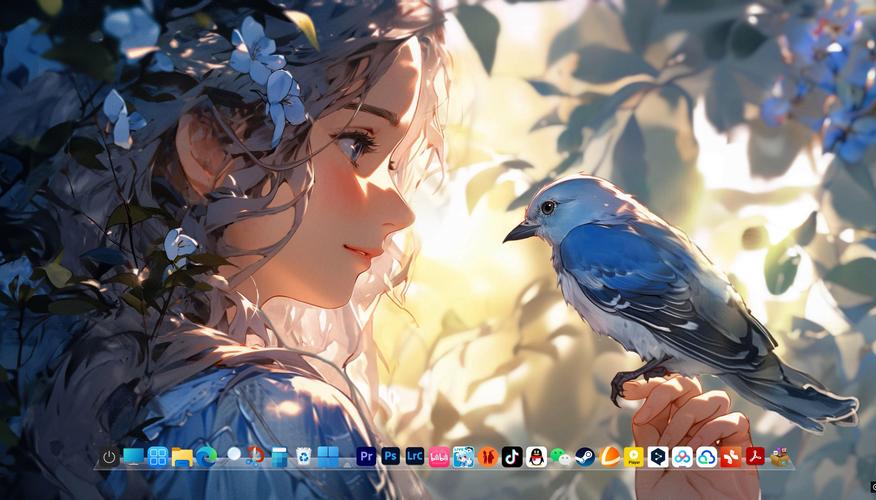Open the blue cloud drive icon

(x=707, y=457)
